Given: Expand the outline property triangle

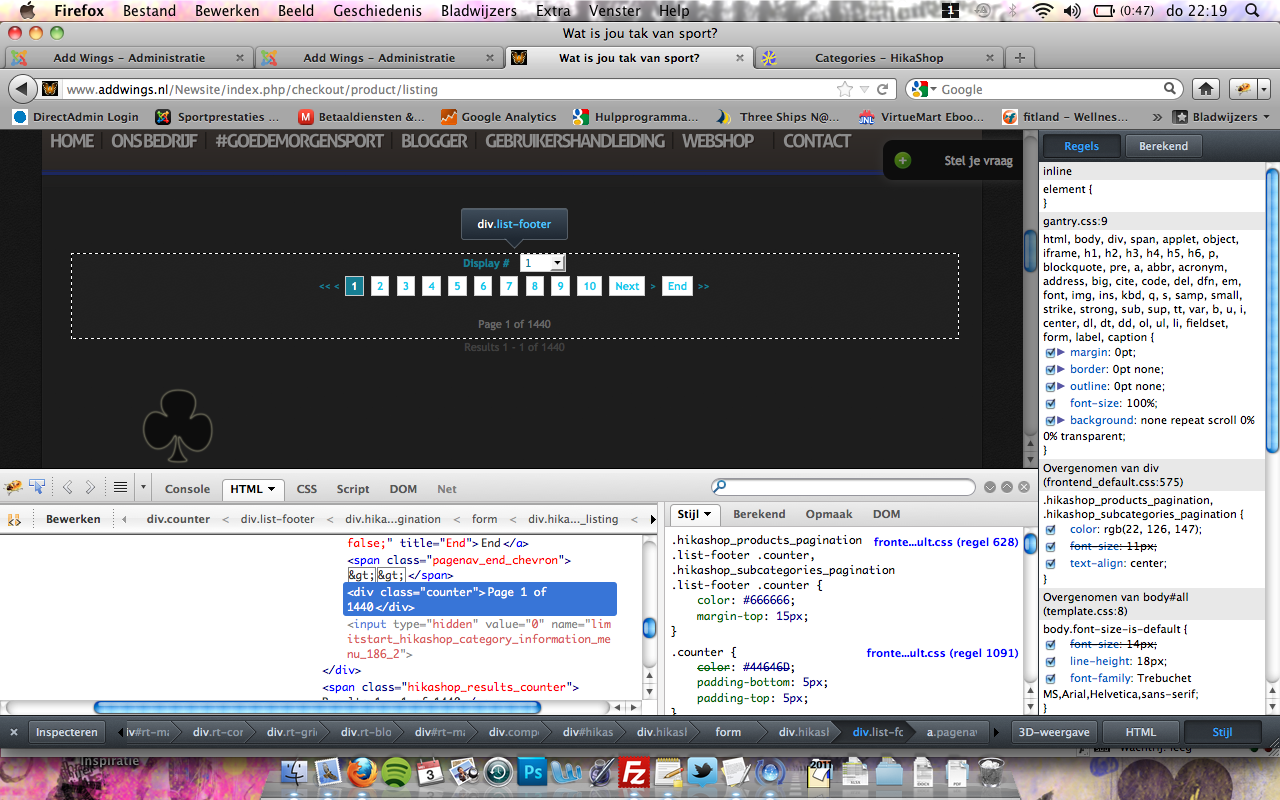Looking at the screenshot, I should (x=1061, y=387).
